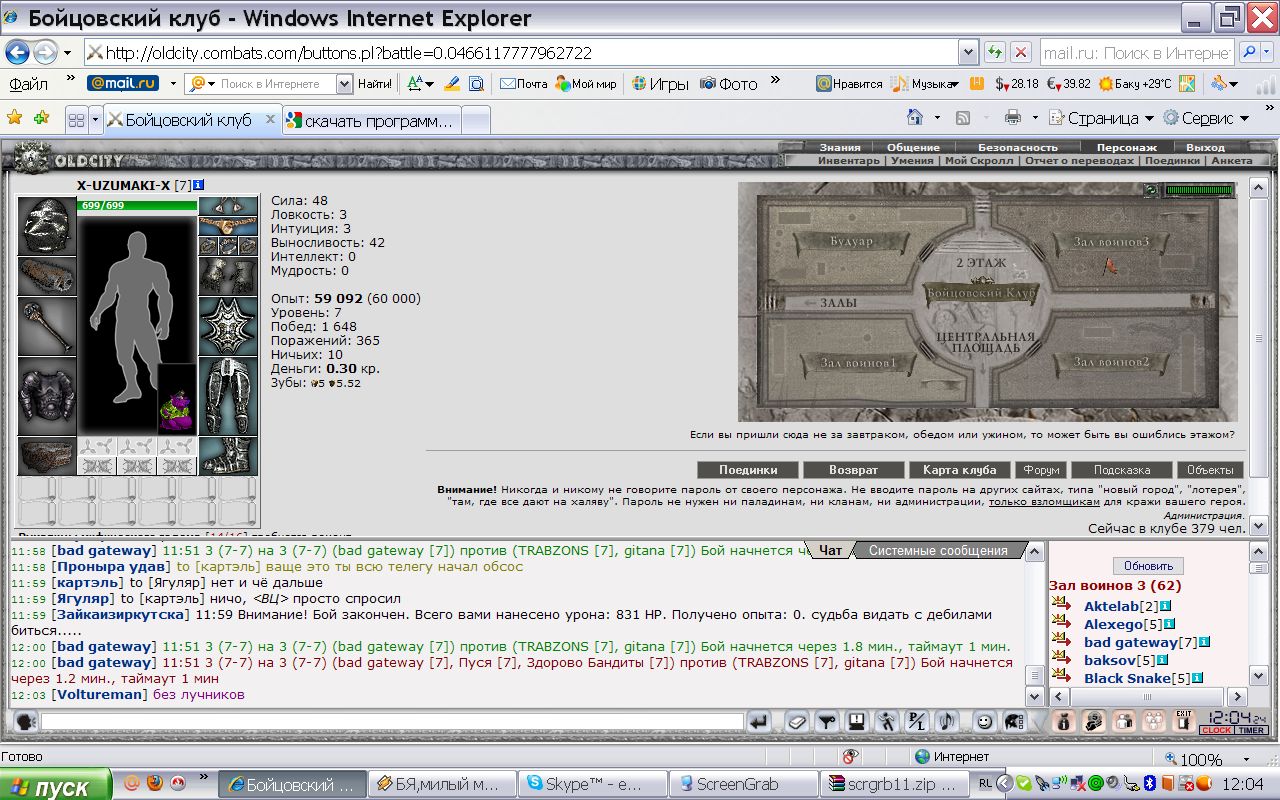1280x800 pixels.
Task: Open Skype from the Windows taskbar
Action: click(592, 784)
